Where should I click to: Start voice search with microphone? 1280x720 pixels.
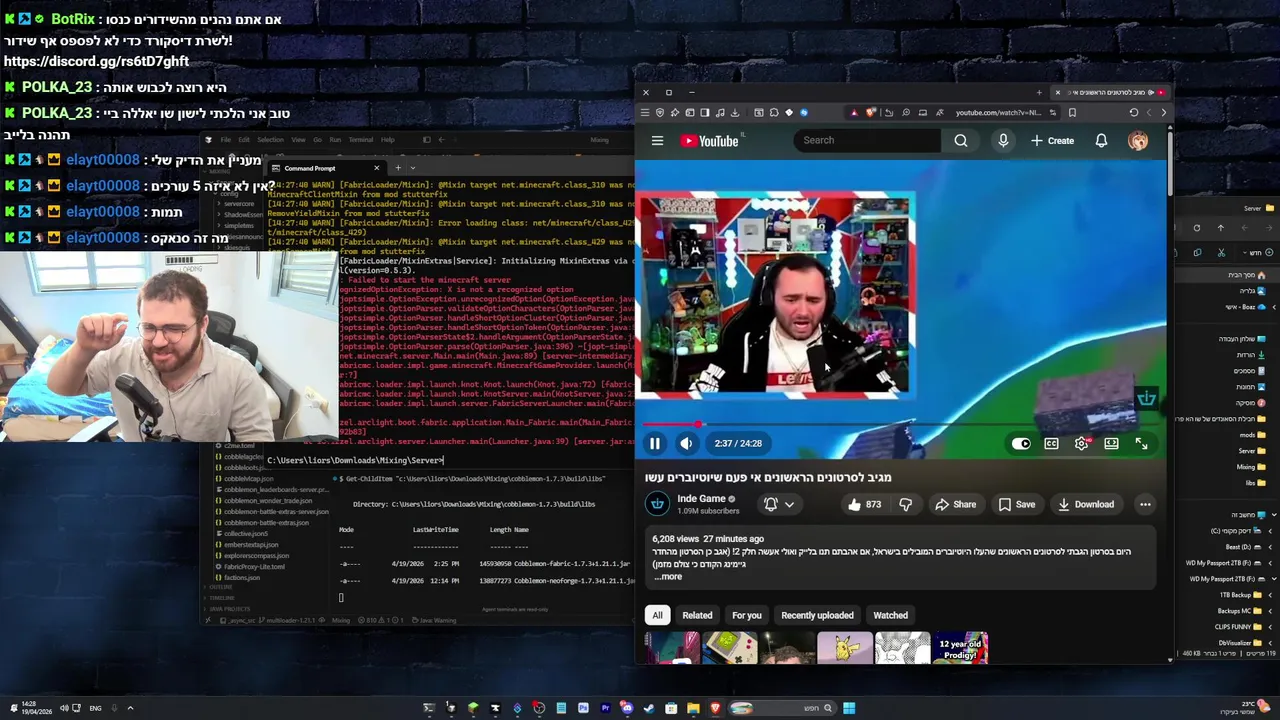(x=1003, y=140)
